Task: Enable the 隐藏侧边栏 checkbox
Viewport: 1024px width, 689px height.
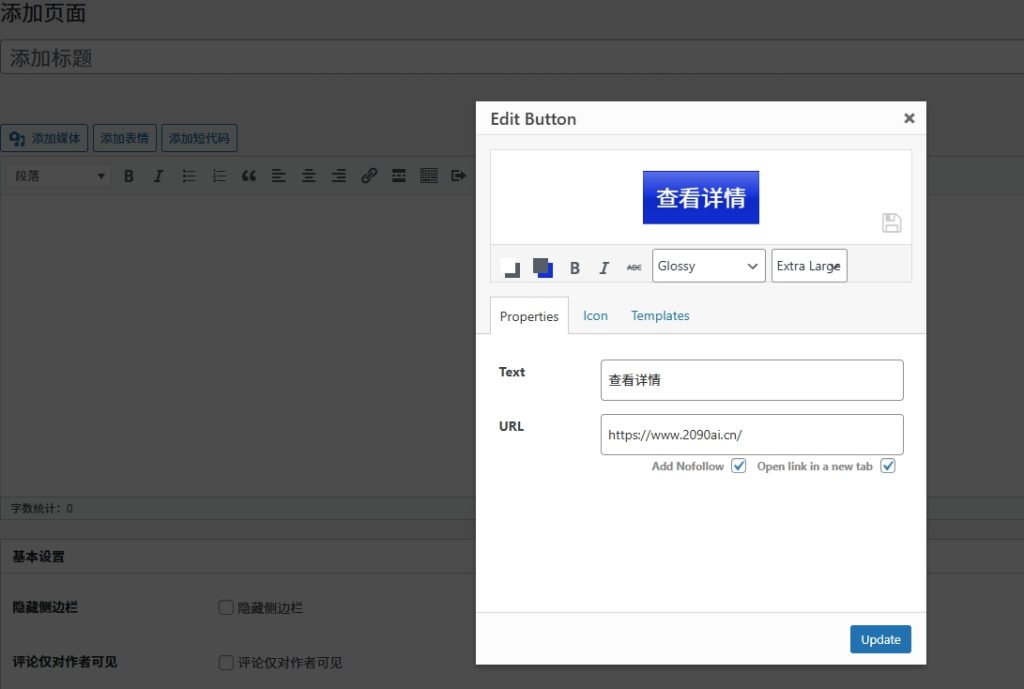Action: 226,607
